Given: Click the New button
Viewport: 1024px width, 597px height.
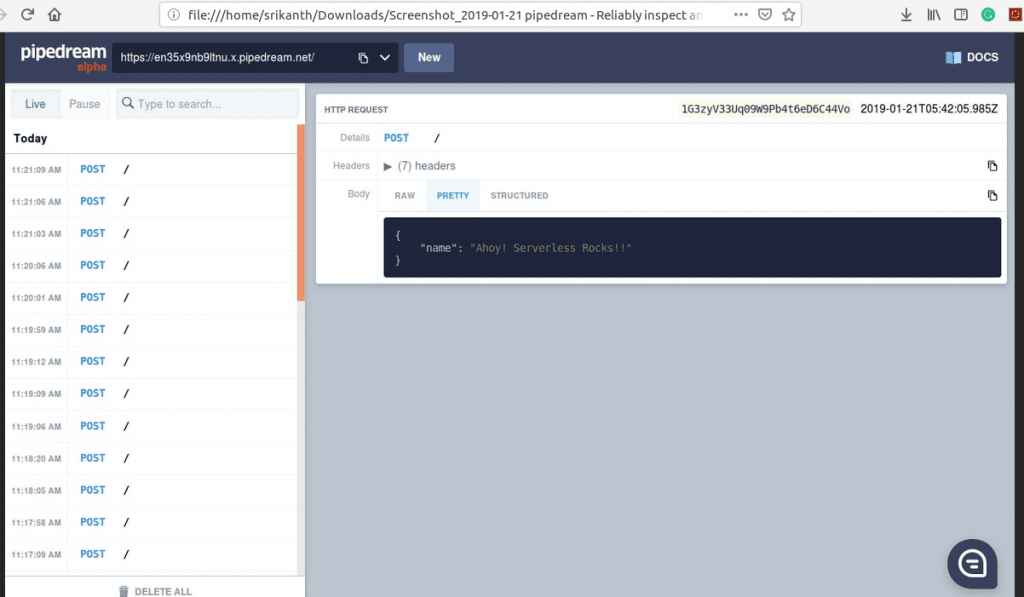Looking at the screenshot, I should (x=429, y=58).
